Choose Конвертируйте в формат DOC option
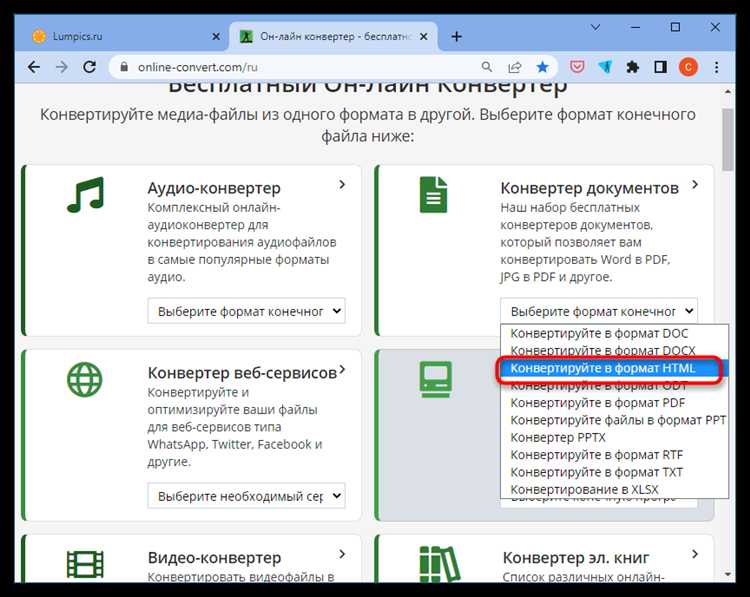The height and width of the screenshot is (597, 750). tap(614, 333)
